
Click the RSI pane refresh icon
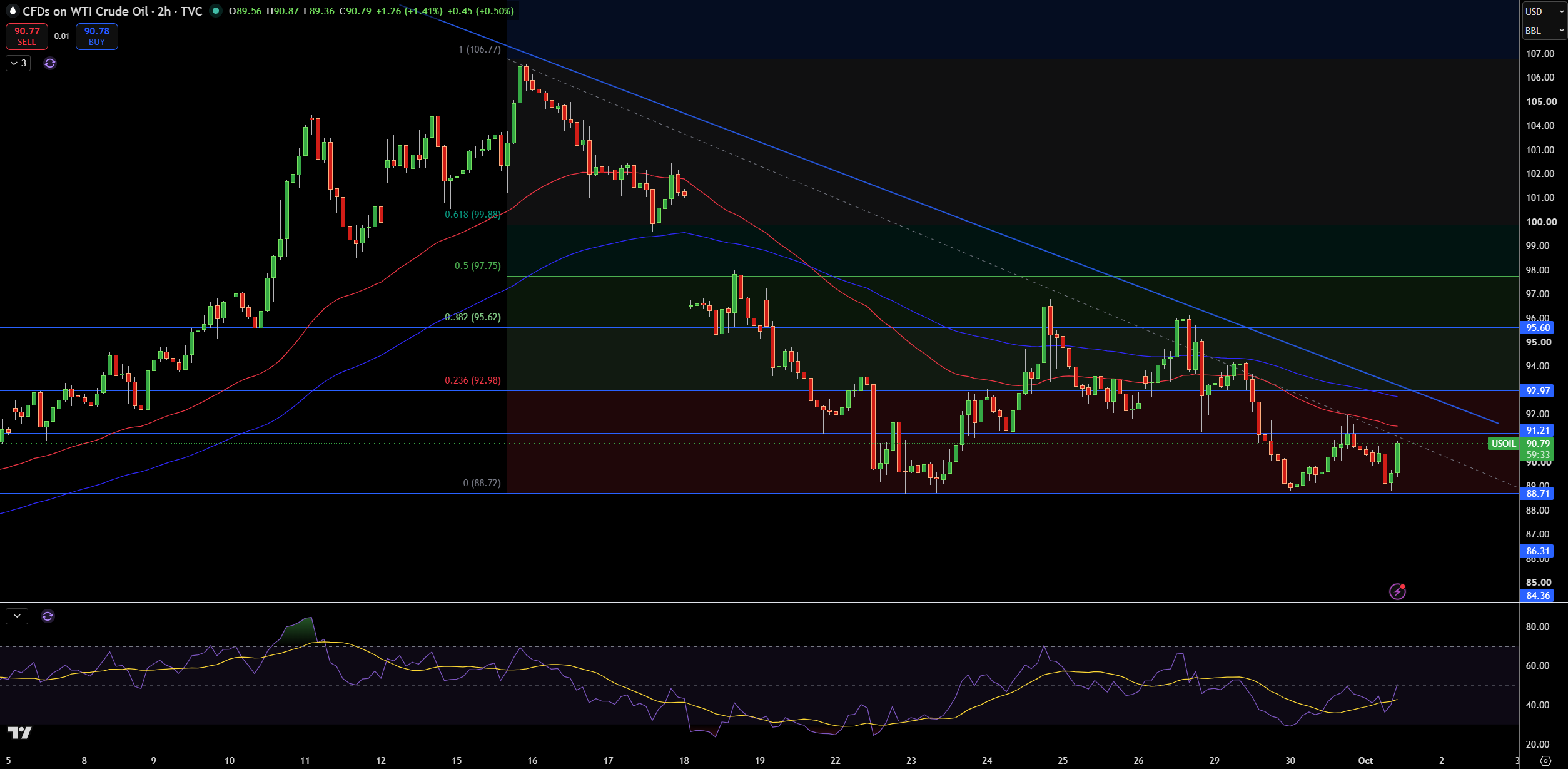pos(48,616)
